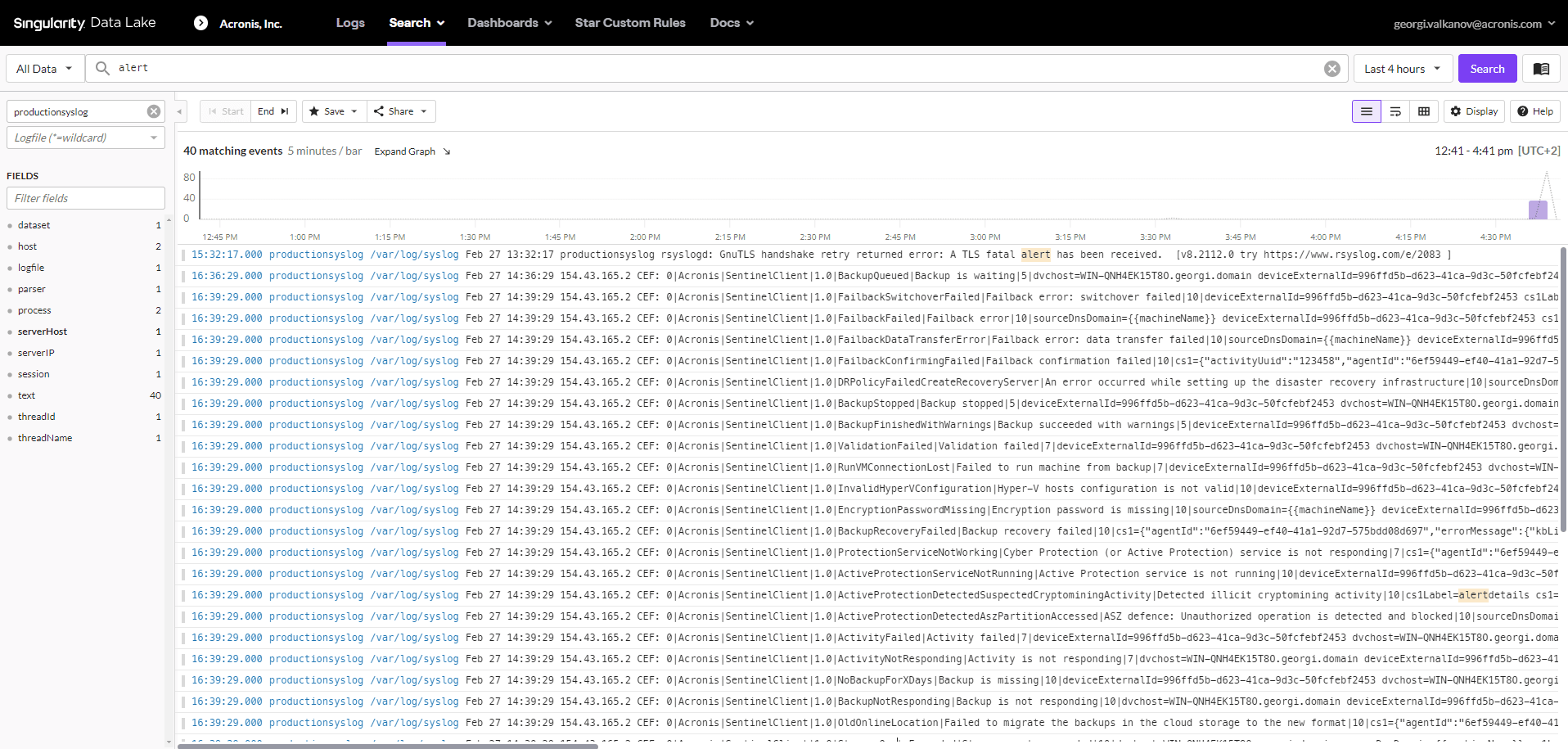
Task: Open the Share dropdown arrow
Action: point(424,111)
